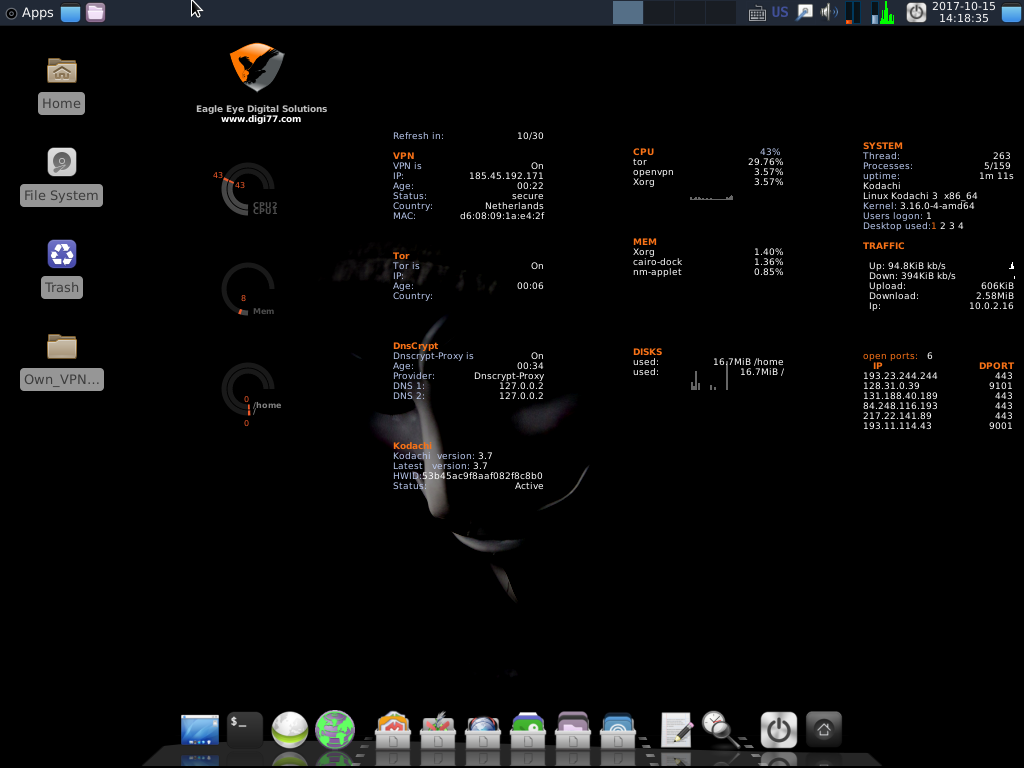
Task: Launch the text editor notepad in dock
Action: [x=677, y=729]
